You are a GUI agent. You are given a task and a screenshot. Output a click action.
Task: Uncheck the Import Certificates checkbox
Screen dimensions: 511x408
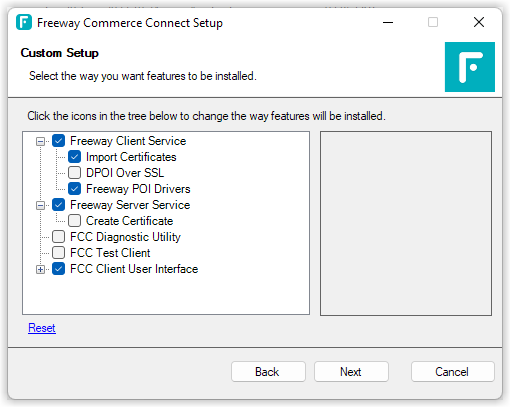(x=74, y=157)
